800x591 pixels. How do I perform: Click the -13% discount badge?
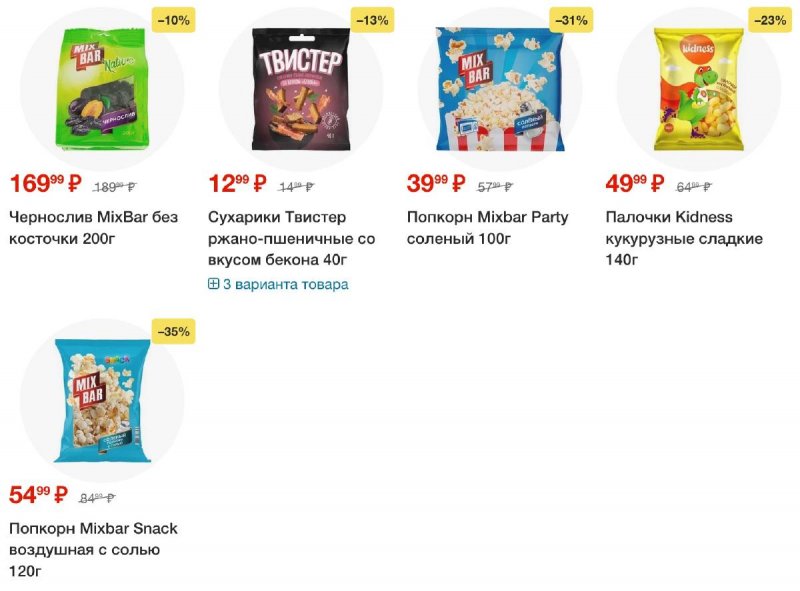372,20
